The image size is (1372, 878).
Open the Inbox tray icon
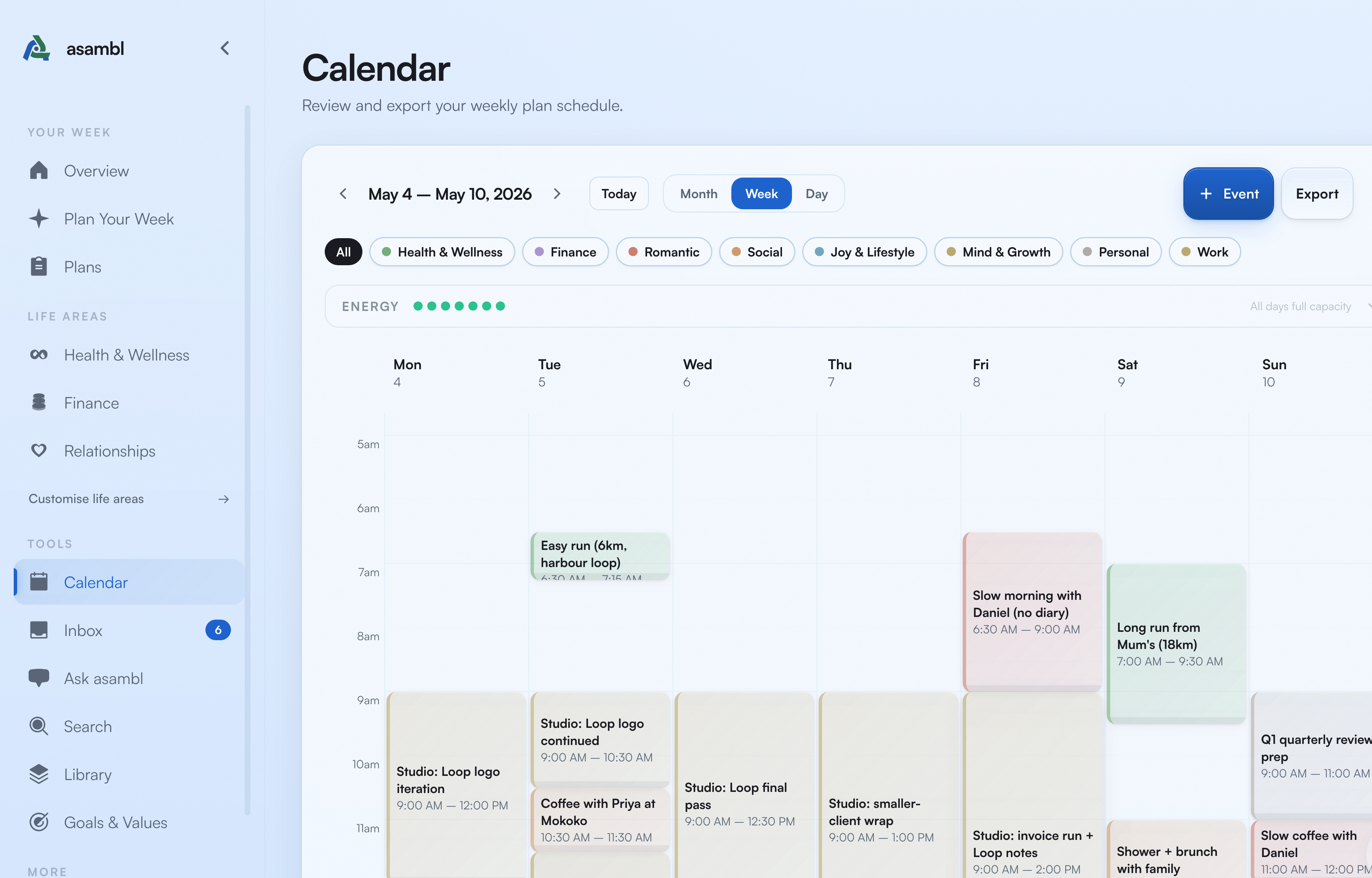(x=39, y=630)
